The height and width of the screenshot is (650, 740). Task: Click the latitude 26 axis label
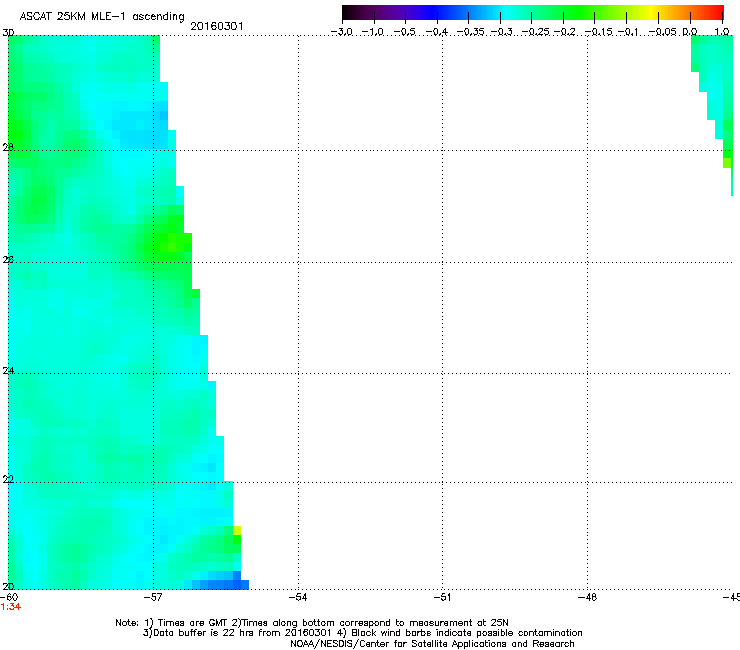tap(8, 260)
